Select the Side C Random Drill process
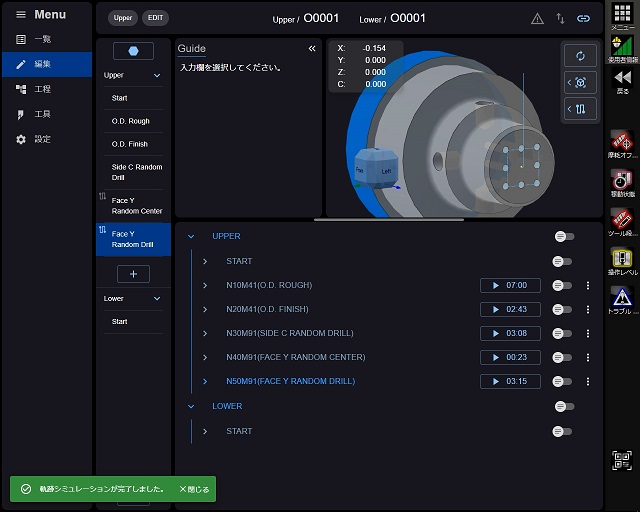This screenshot has height=512, width=640. pyautogui.click(x=133, y=172)
